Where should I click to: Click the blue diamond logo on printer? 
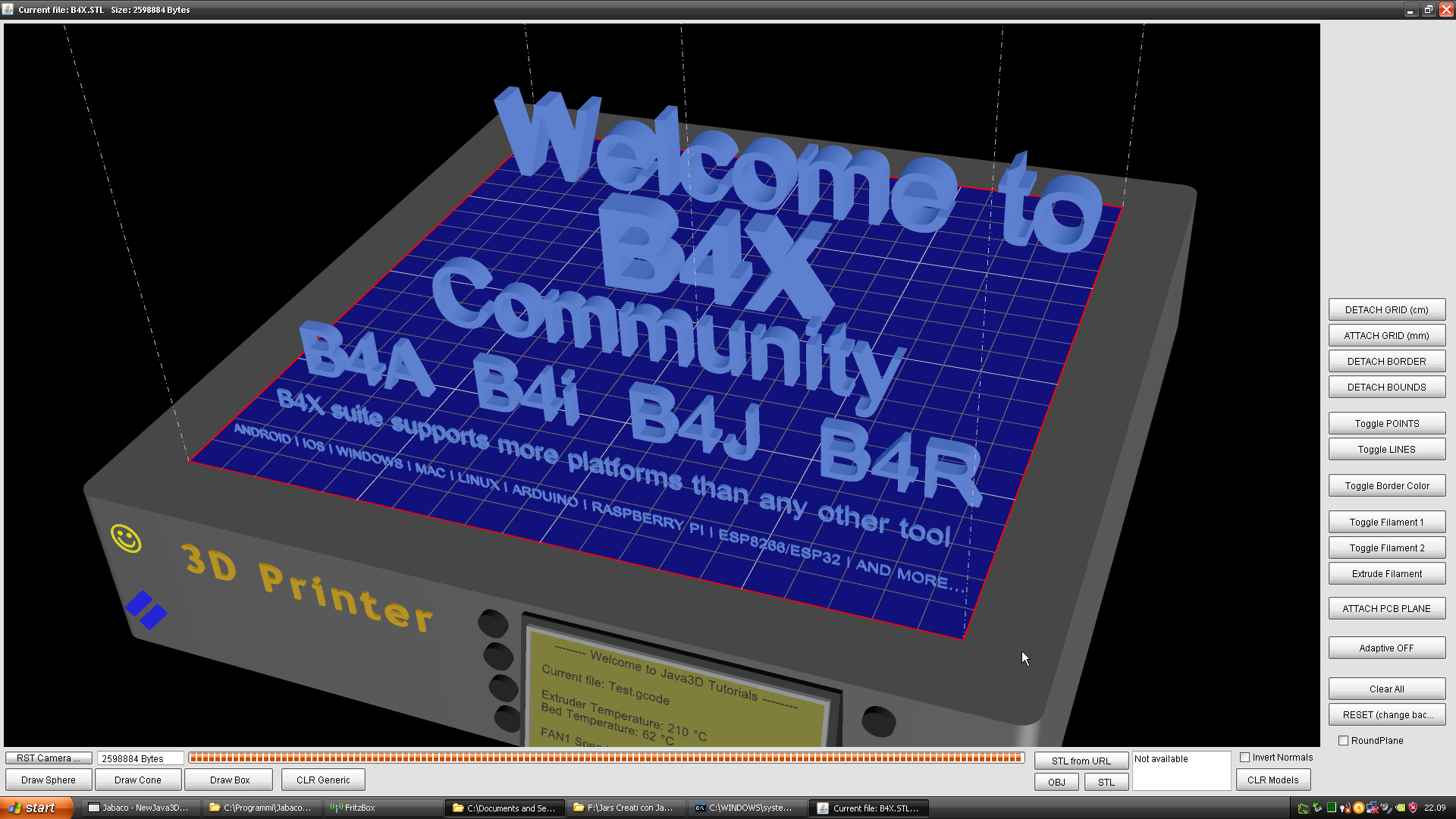click(x=146, y=610)
